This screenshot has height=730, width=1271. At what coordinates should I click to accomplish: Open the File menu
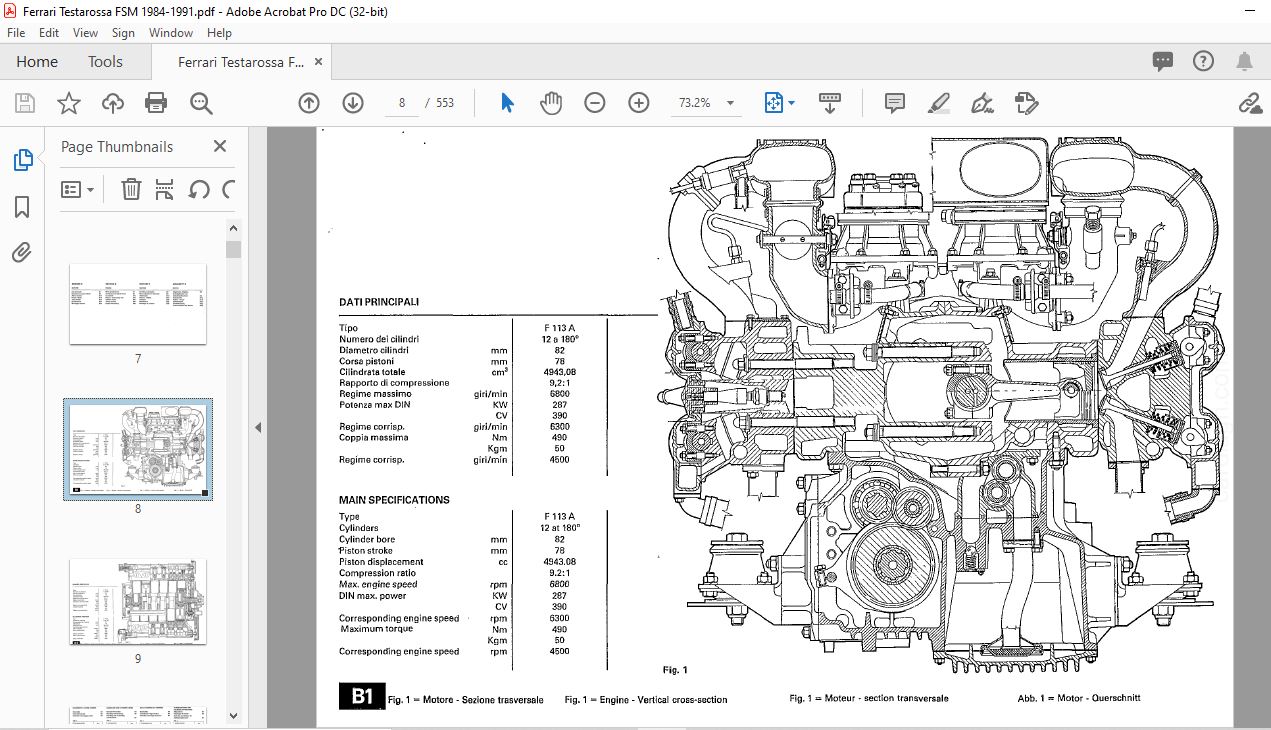[x=16, y=33]
